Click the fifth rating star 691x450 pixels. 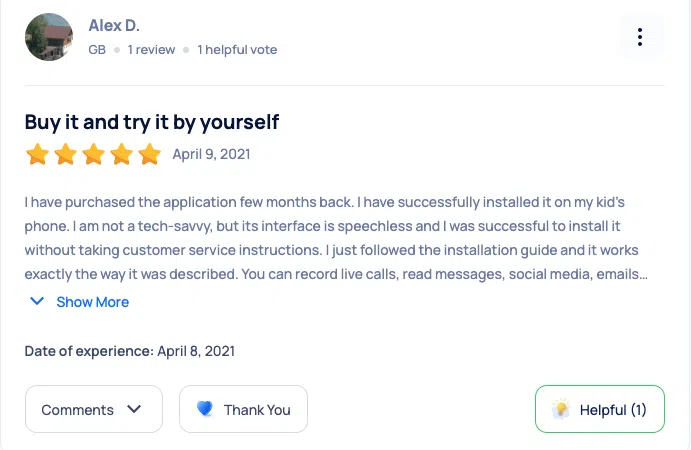tap(149, 154)
